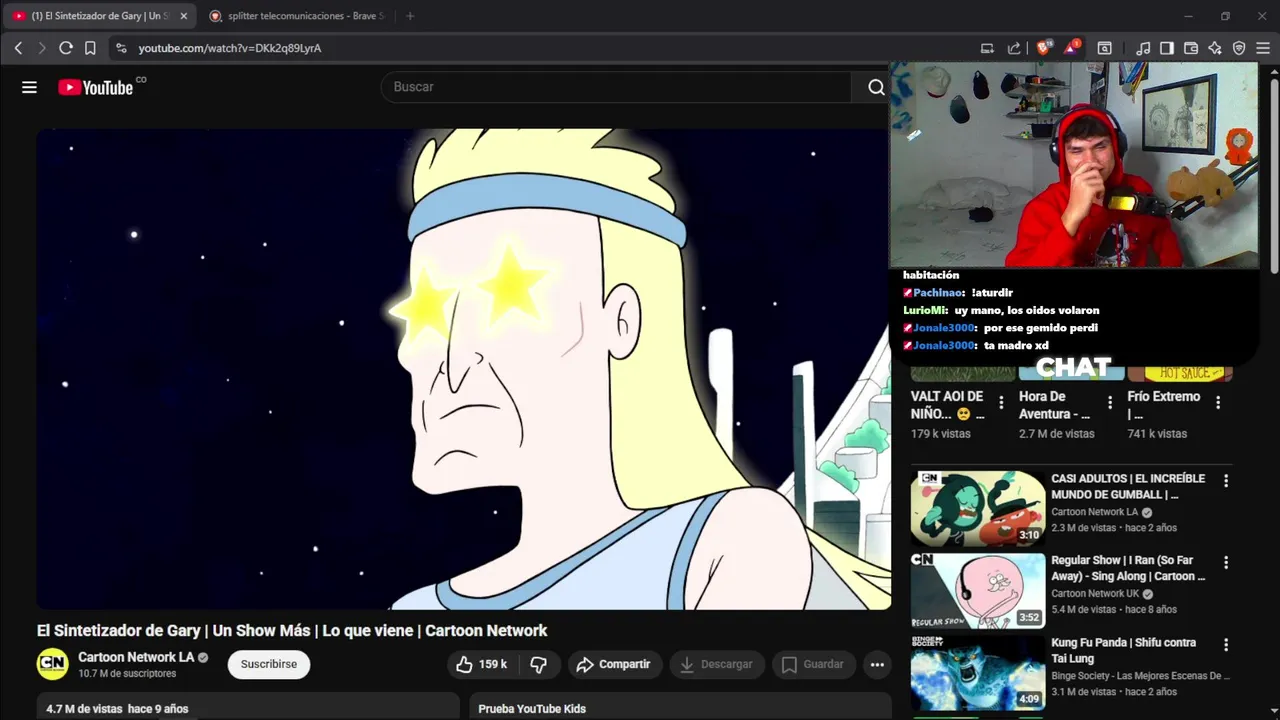Click the Compartir share button
Screen dimensions: 1280x720
(x=613, y=664)
